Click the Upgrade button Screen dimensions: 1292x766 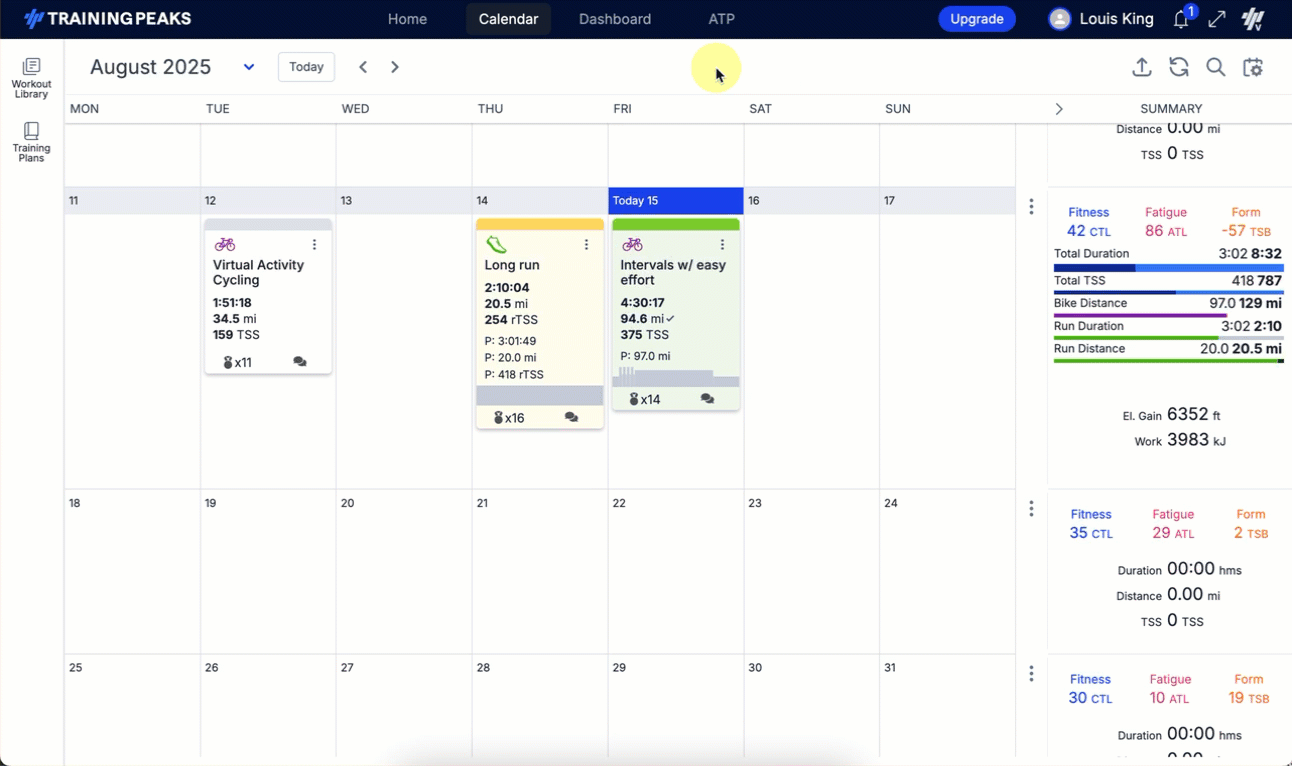(x=976, y=19)
